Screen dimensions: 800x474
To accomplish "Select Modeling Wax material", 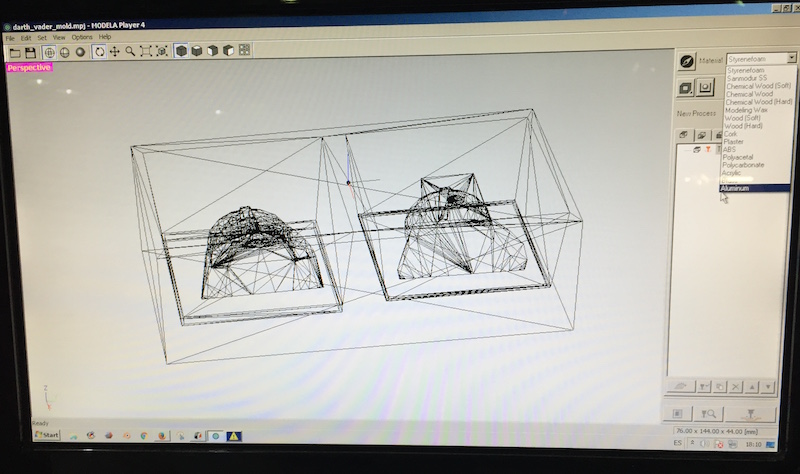I will click(746, 110).
